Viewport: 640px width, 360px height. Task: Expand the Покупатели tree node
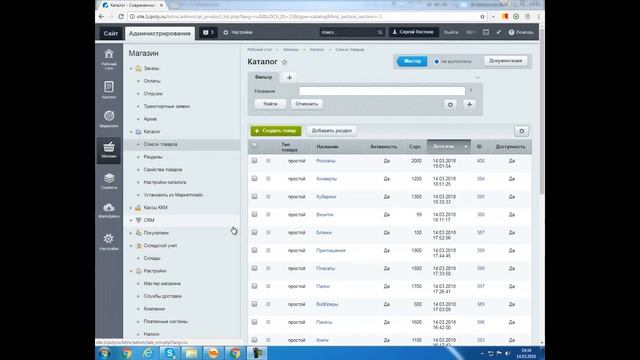131,233
